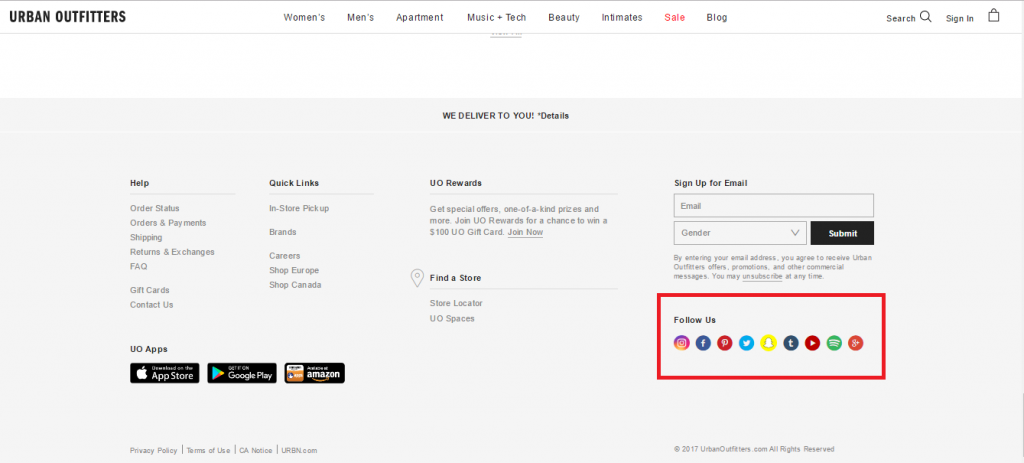This screenshot has height=463, width=1024.
Task: Click the Sign In link
Action: click(x=959, y=18)
